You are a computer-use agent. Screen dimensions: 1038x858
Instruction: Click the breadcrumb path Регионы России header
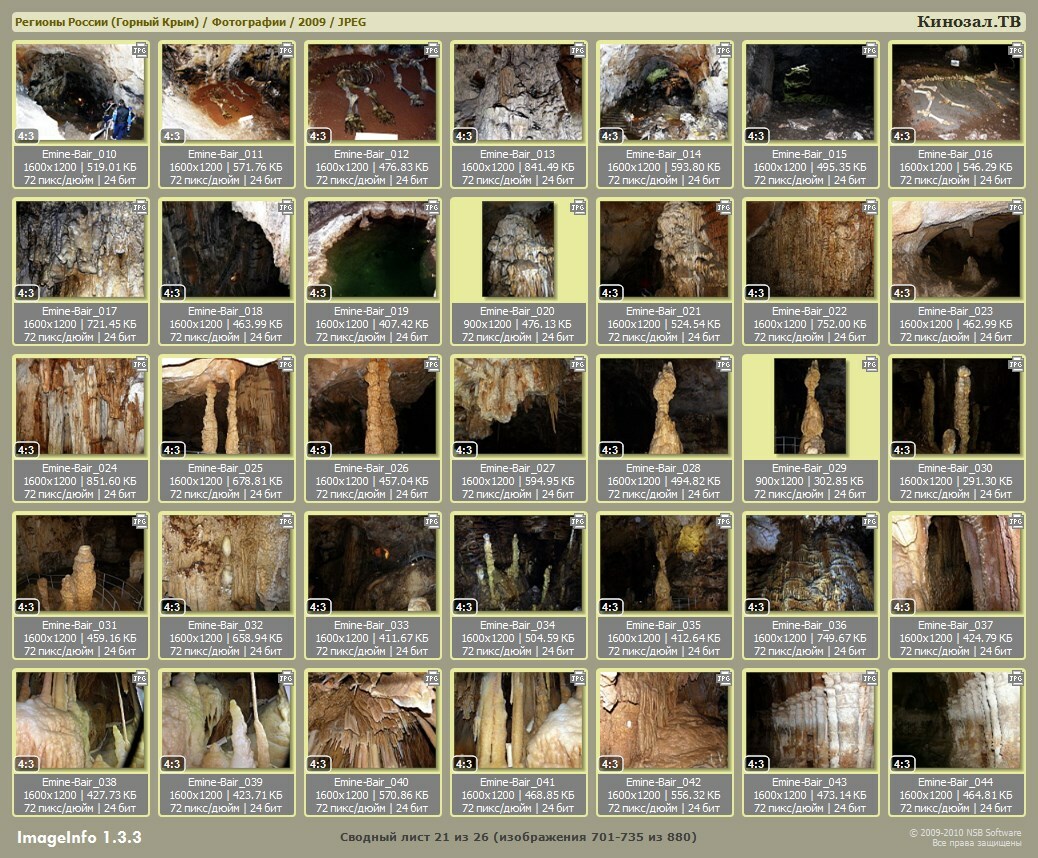coord(190,22)
